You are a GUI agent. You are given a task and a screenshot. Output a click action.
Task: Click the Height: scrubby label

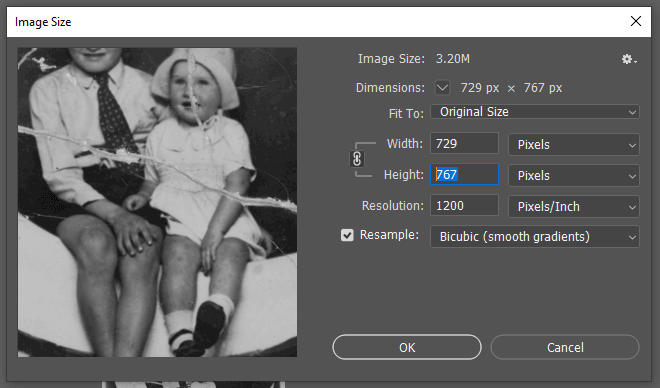[x=403, y=174]
